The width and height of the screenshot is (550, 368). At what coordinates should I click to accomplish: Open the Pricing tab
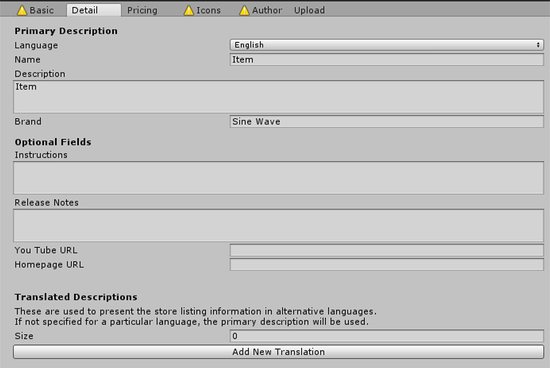(142, 10)
